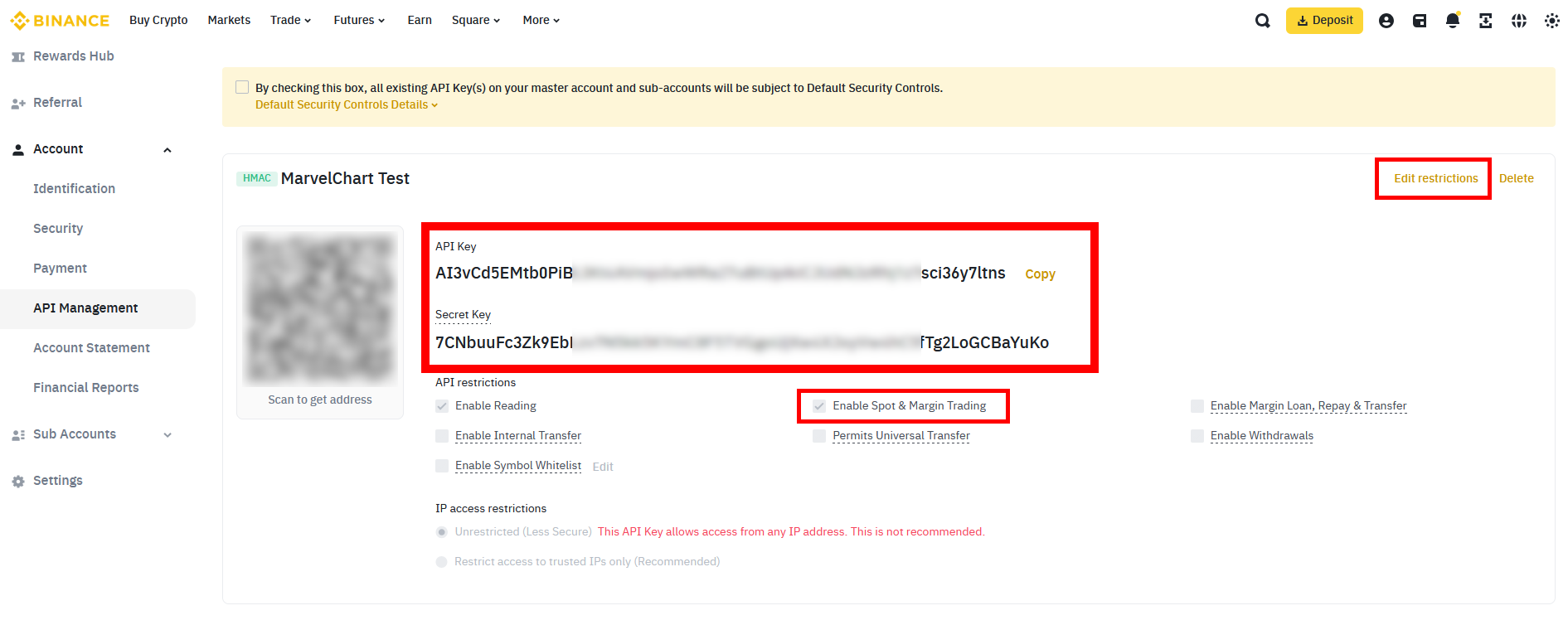Click Edit next to Symbol Whitelist
This screenshot has height=625, width=1568.
[603, 467]
